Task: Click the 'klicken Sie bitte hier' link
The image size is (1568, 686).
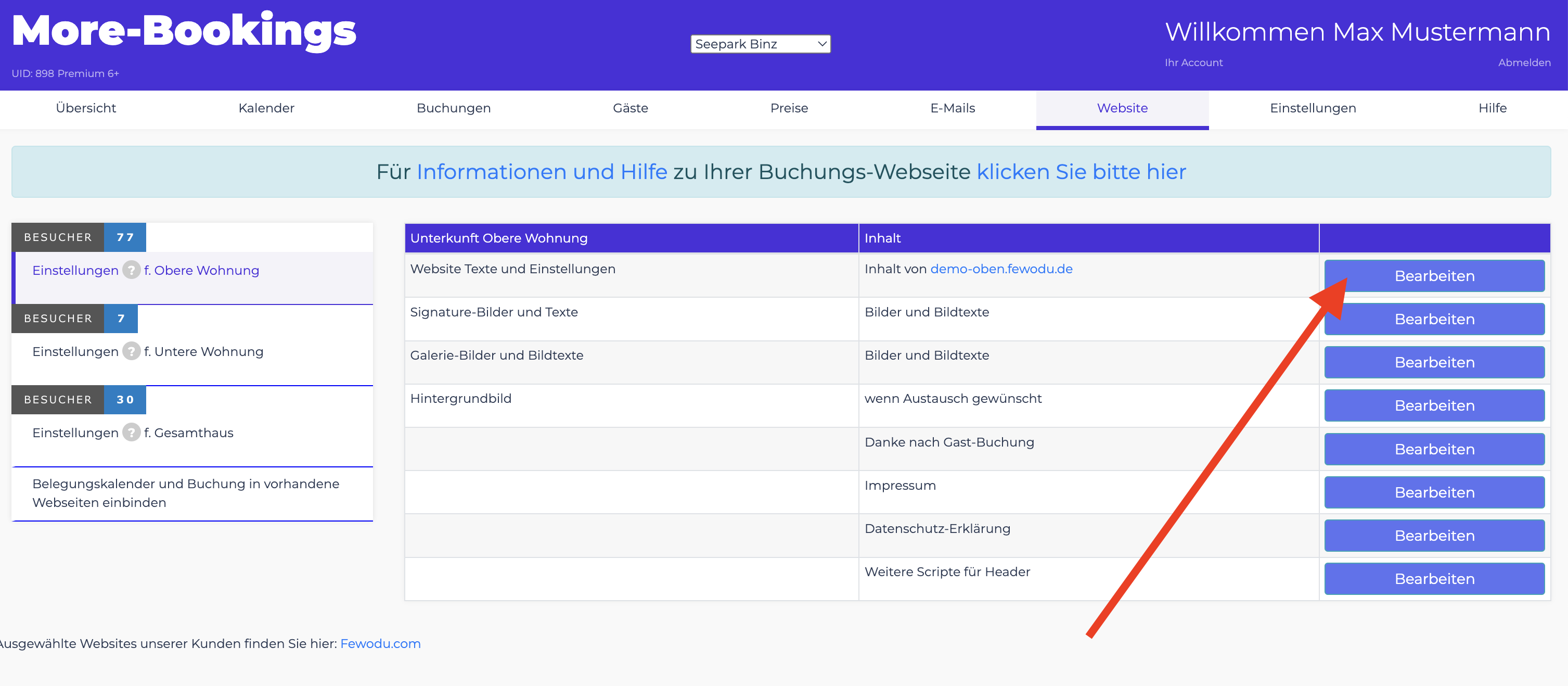Action: [1081, 172]
